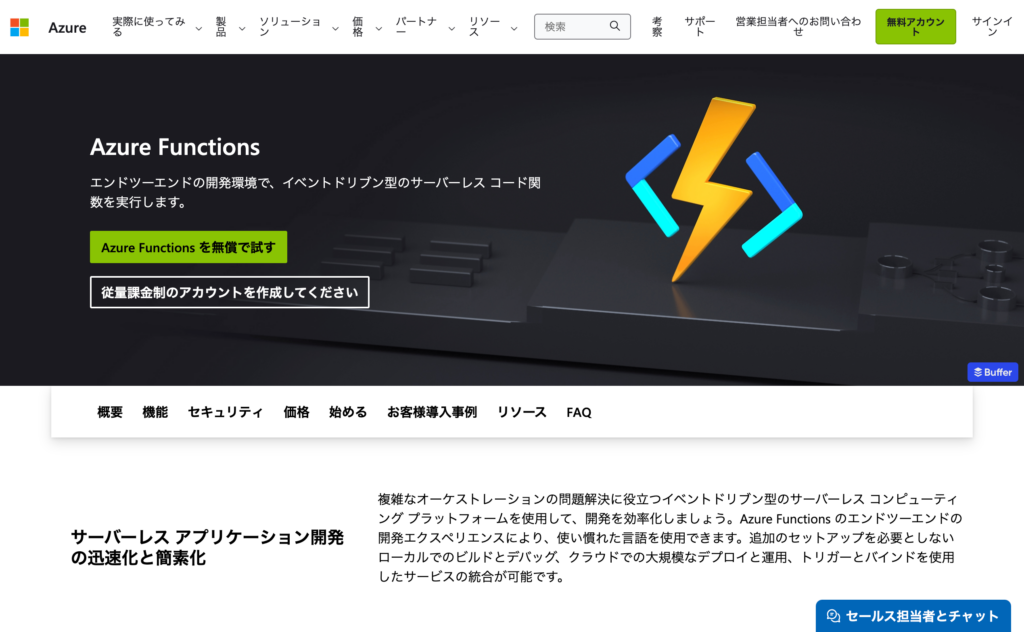Click in the 検索 search field

pyautogui.click(x=573, y=27)
